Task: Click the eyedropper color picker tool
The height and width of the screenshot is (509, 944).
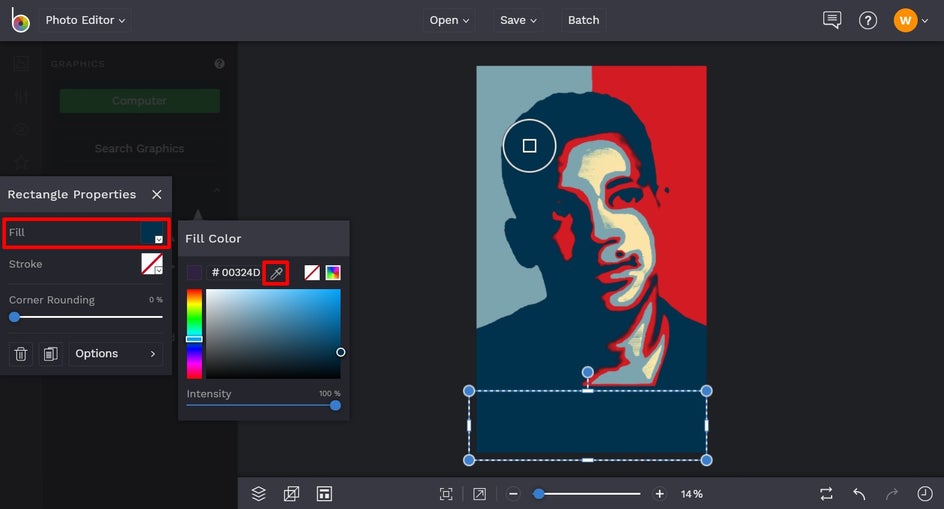Action: (276, 273)
